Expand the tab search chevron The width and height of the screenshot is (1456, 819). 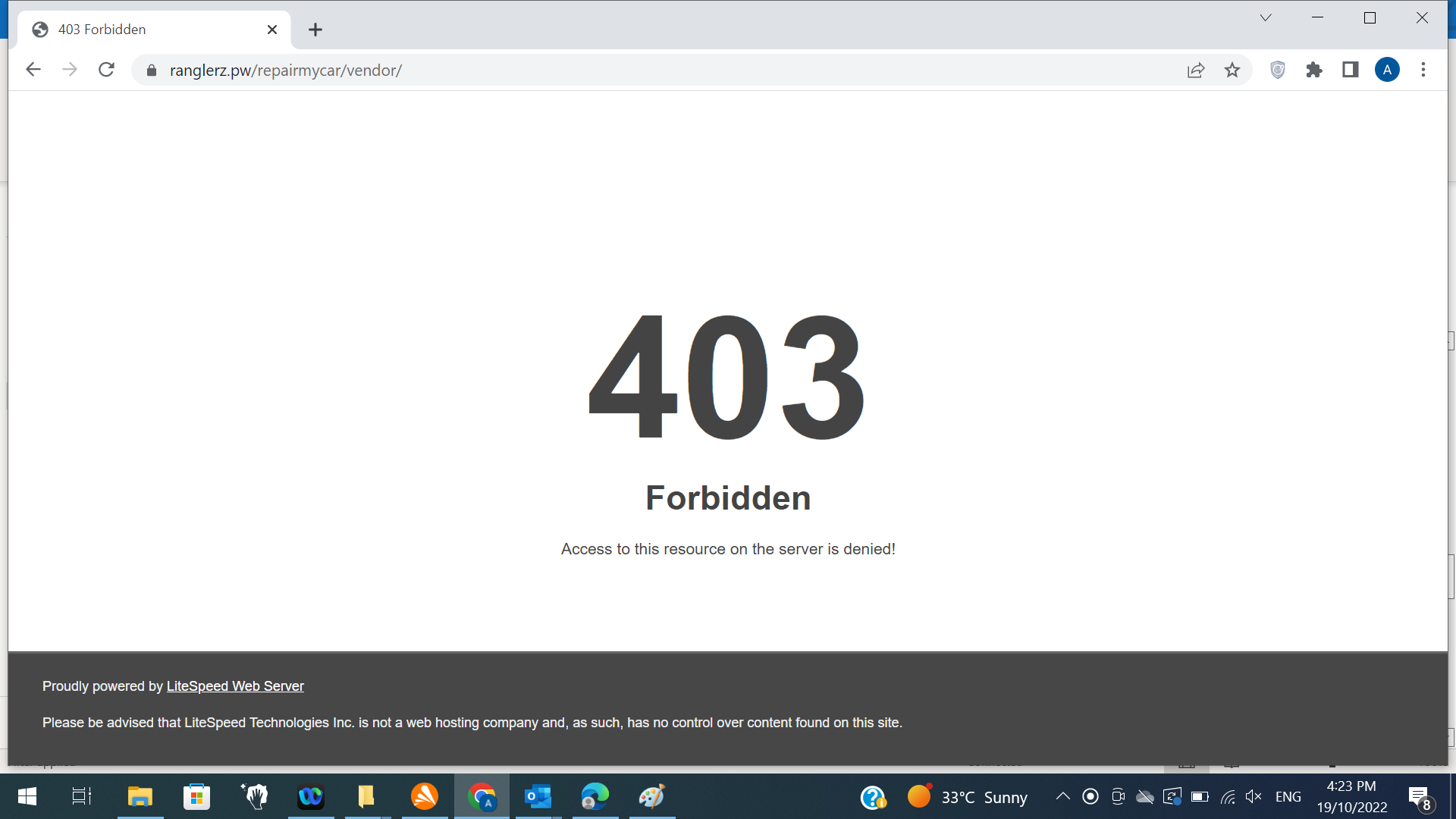[1266, 17]
